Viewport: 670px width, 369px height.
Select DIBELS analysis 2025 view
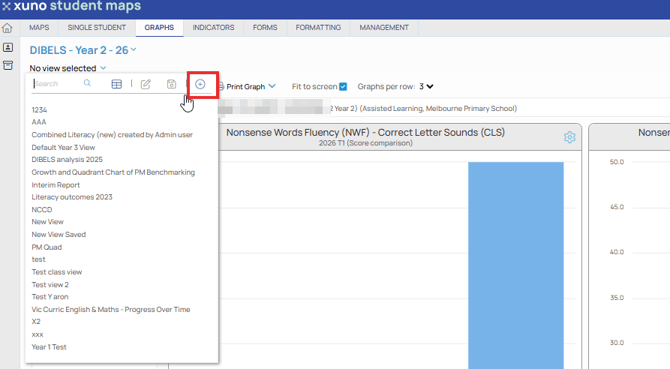pos(67,160)
